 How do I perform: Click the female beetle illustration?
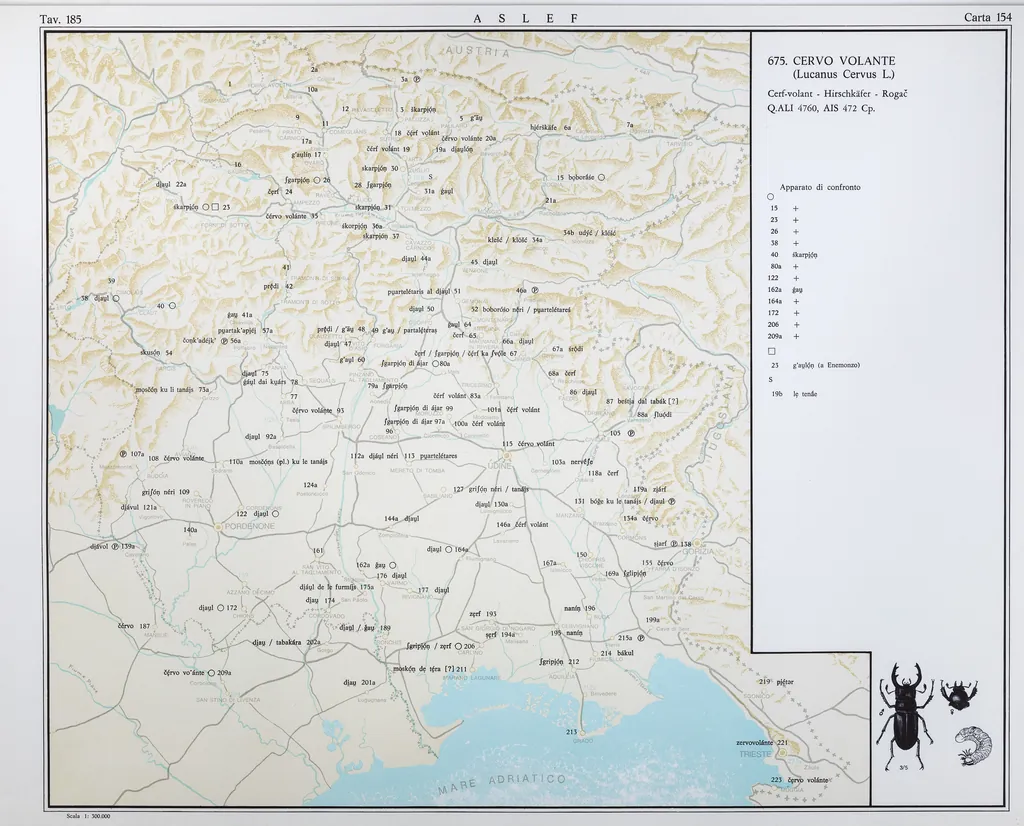(x=959, y=693)
